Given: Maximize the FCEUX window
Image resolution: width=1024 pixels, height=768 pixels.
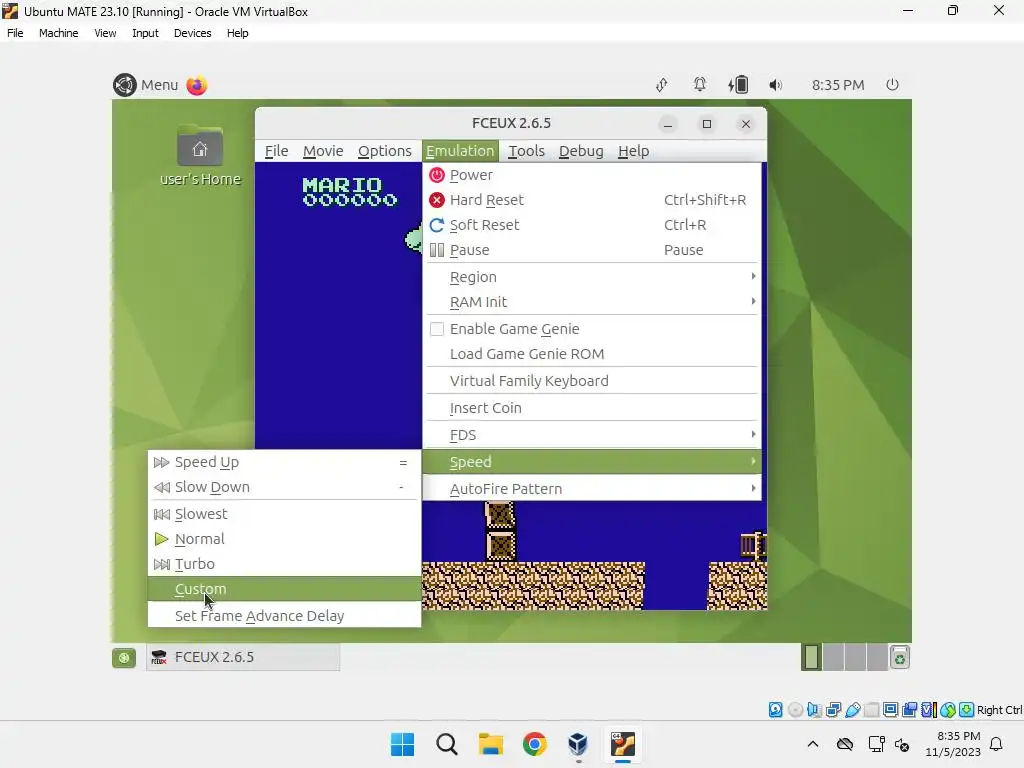Looking at the screenshot, I should tap(707, 124).
